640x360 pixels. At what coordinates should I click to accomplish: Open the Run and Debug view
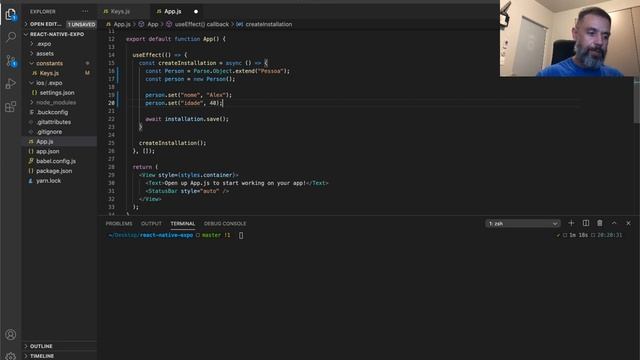(11, 84)
